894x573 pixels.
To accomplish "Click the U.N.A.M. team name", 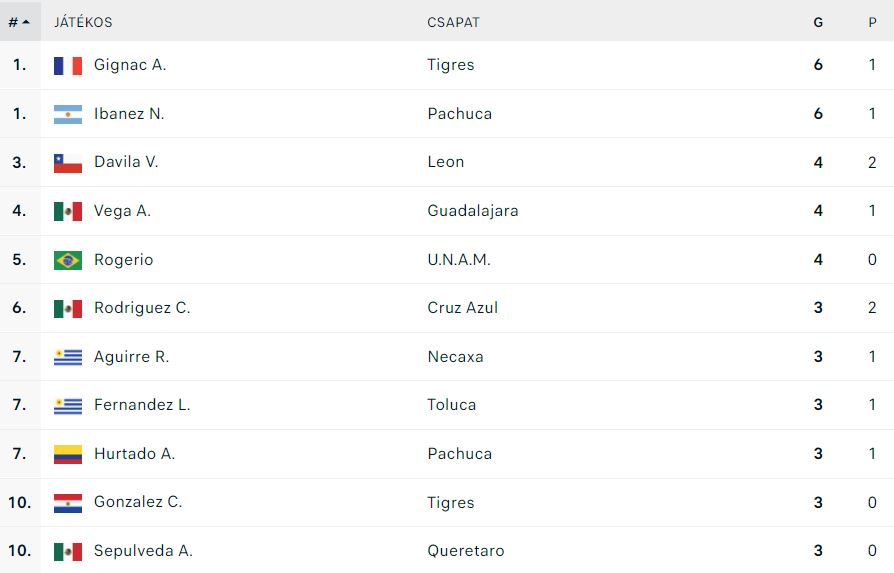I will click(459, 260).
